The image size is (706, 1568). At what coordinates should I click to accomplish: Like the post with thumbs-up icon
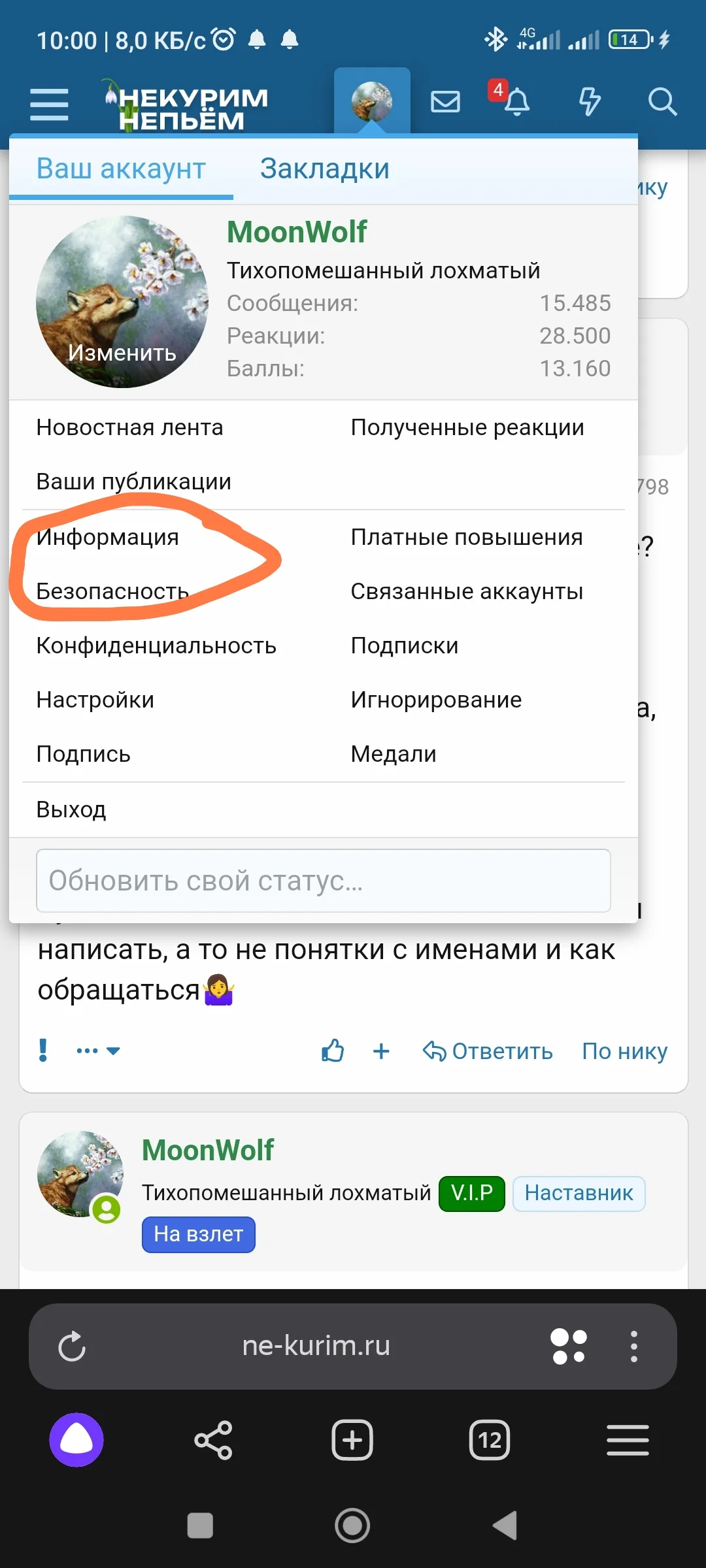(332, 1051)
